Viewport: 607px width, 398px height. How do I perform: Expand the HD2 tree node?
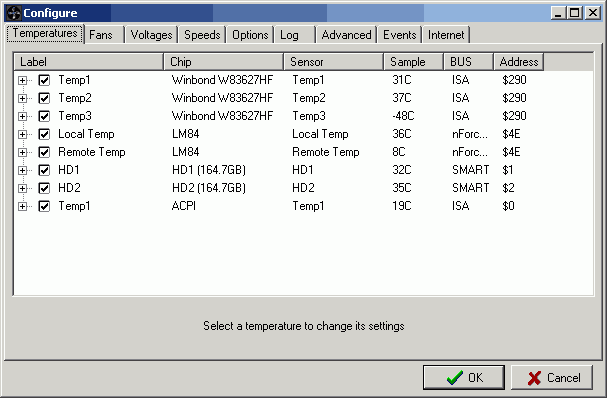[22, 188]
